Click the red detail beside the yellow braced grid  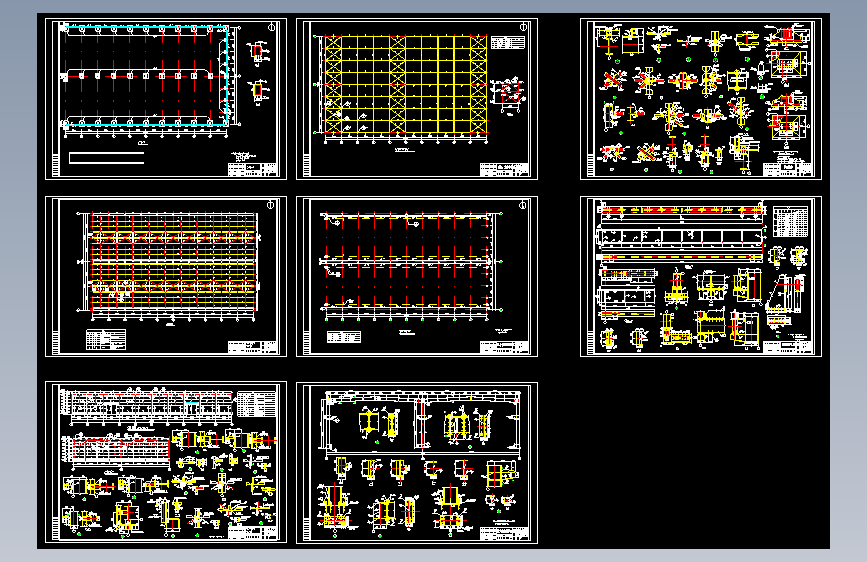[507, 93]
